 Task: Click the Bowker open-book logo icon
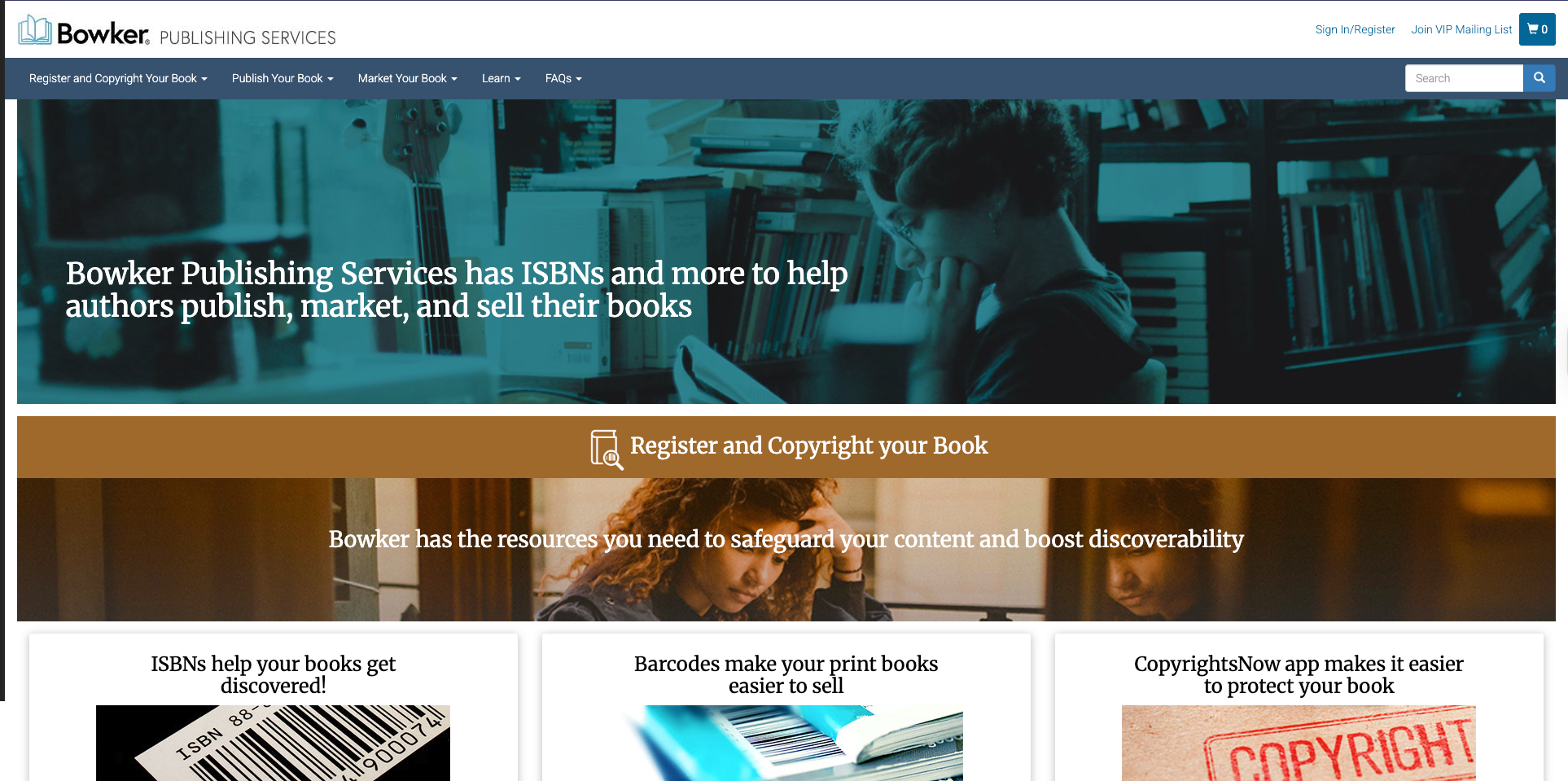(x=35, y=30)
